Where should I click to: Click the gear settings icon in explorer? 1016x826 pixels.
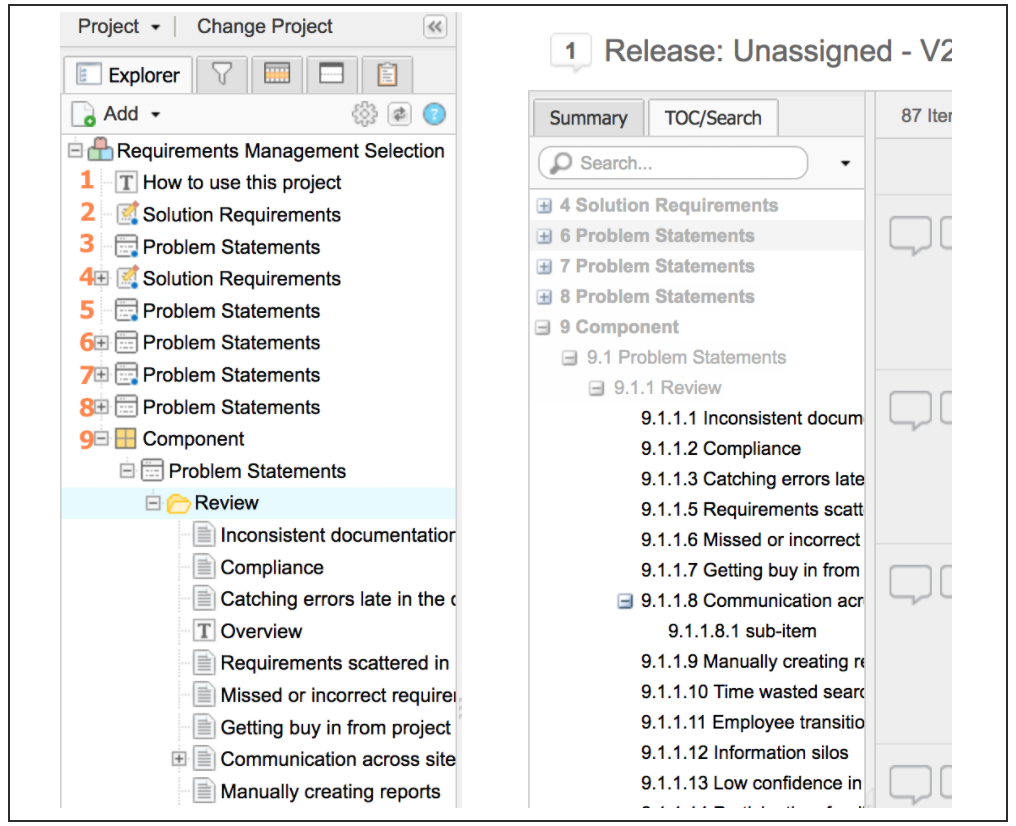click(x=364, y=115)
